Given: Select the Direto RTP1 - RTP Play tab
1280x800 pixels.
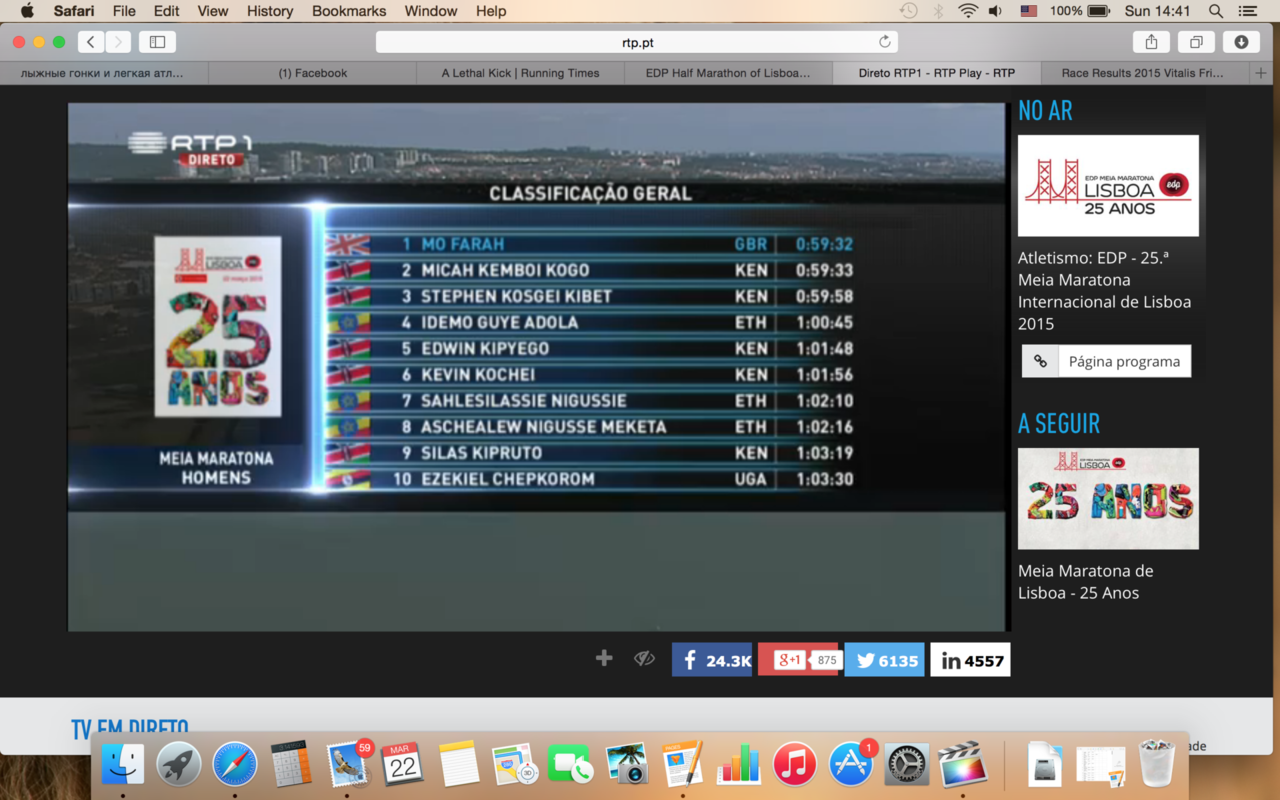Looking at the screenshot, I should click(x=937, y=73).
